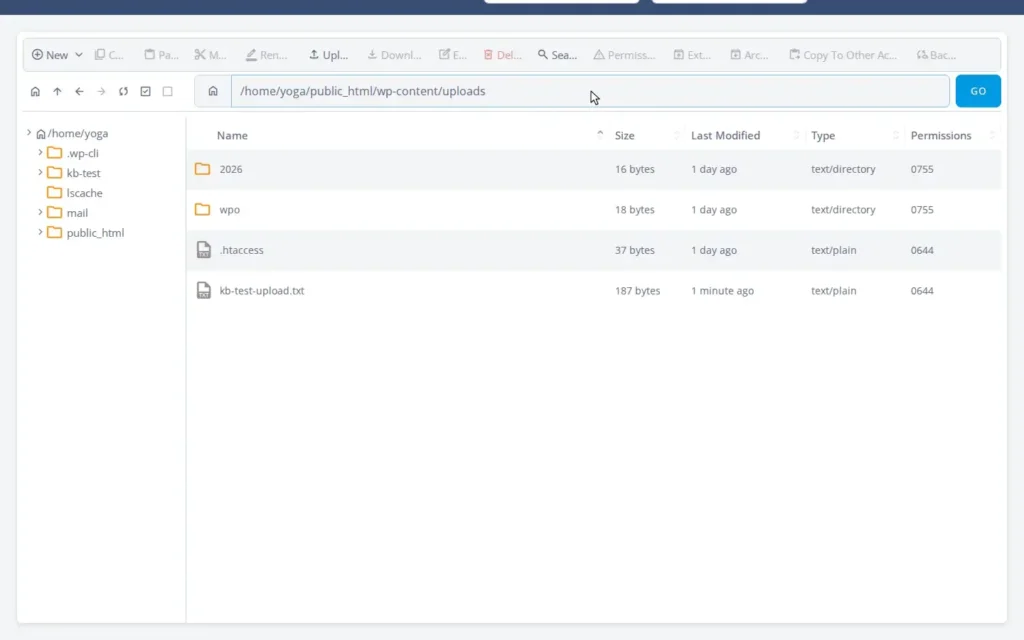Click the Move scissors icon
This screenshot has height=640, width=1024.
click(x=200, y=55)
